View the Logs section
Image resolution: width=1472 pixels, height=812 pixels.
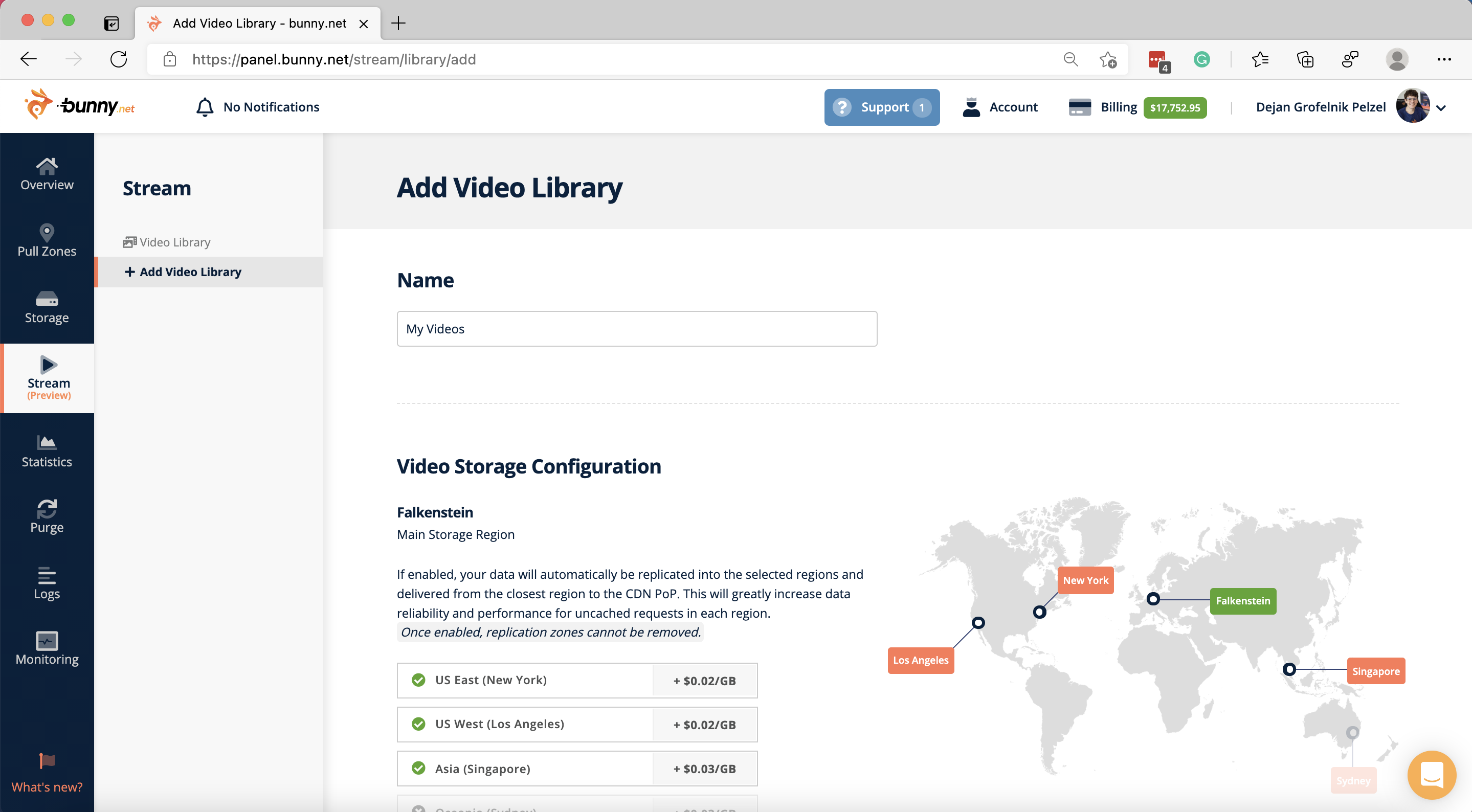coord(47,583)
